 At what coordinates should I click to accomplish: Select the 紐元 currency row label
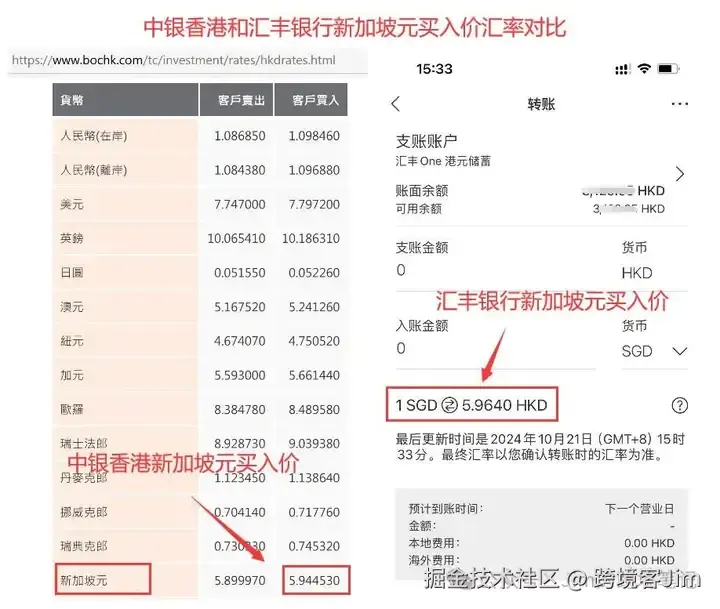click(72, 341)
